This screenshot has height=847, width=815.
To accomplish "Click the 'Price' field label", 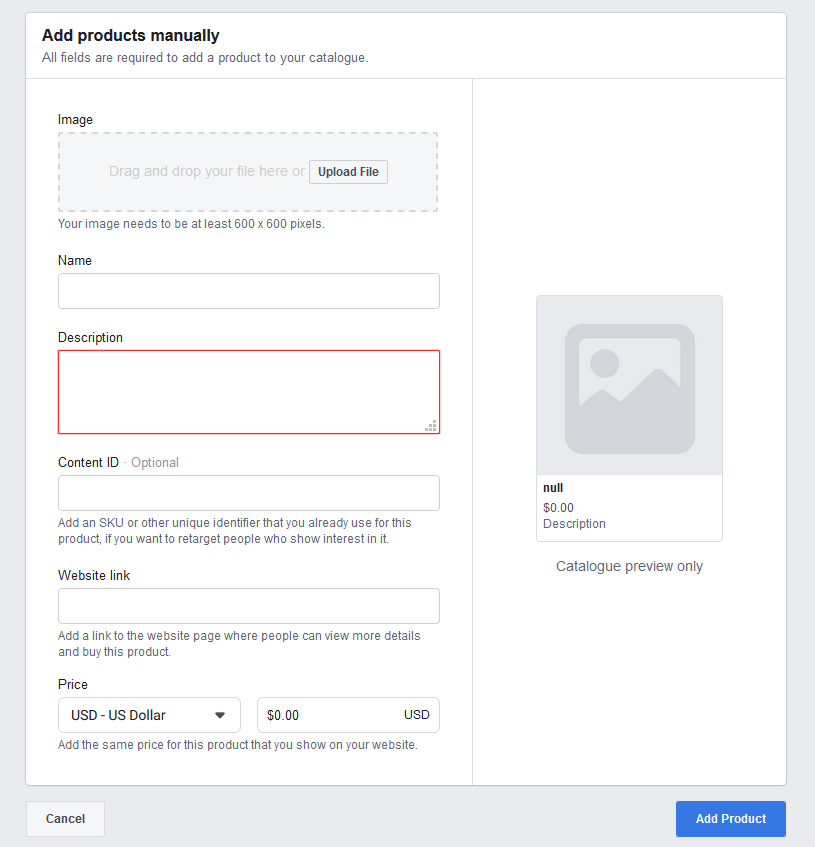I will [73, 684].
